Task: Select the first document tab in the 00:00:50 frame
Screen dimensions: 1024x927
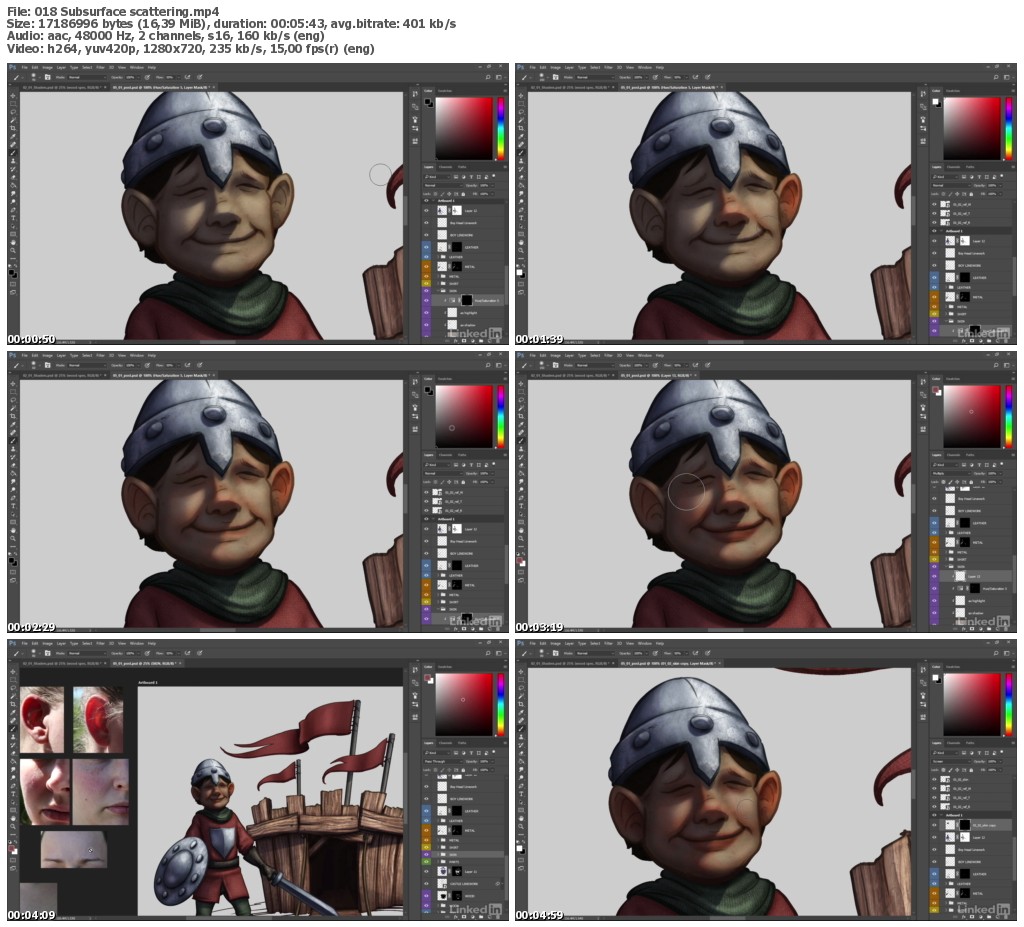Action: coord(62,88)
